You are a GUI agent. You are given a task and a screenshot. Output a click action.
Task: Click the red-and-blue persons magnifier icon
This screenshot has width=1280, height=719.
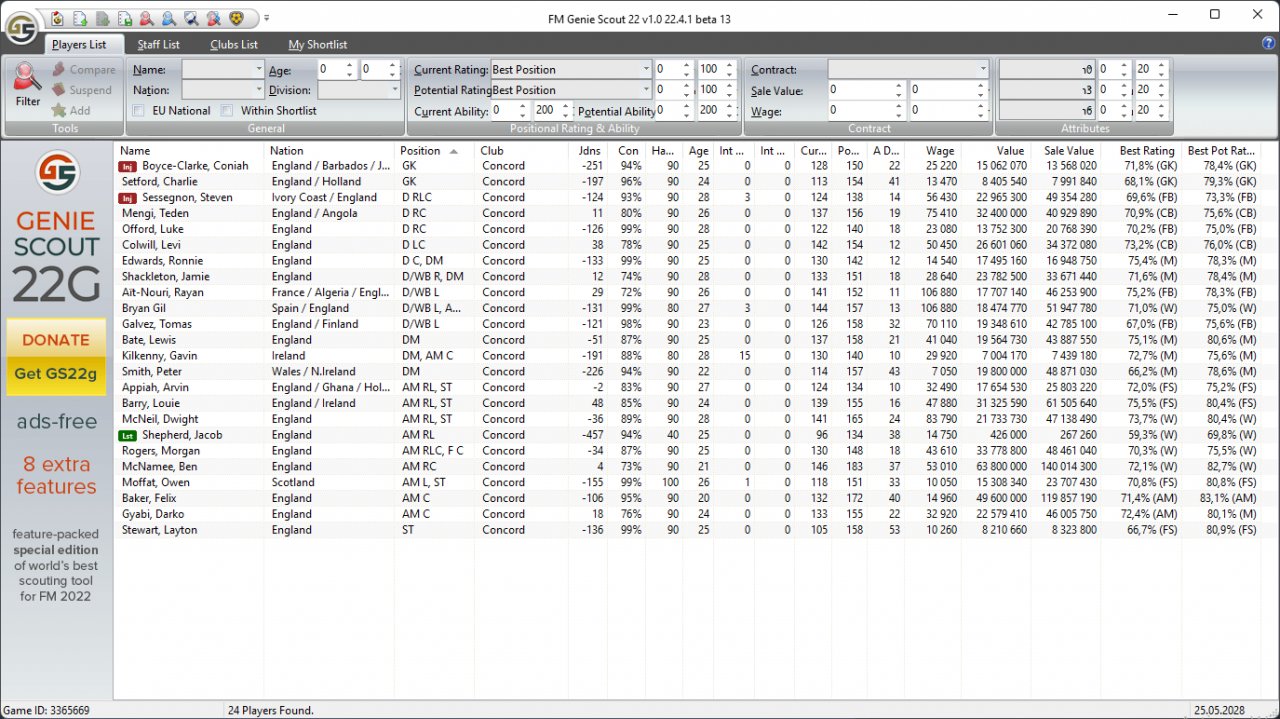[x=213, y=18]
